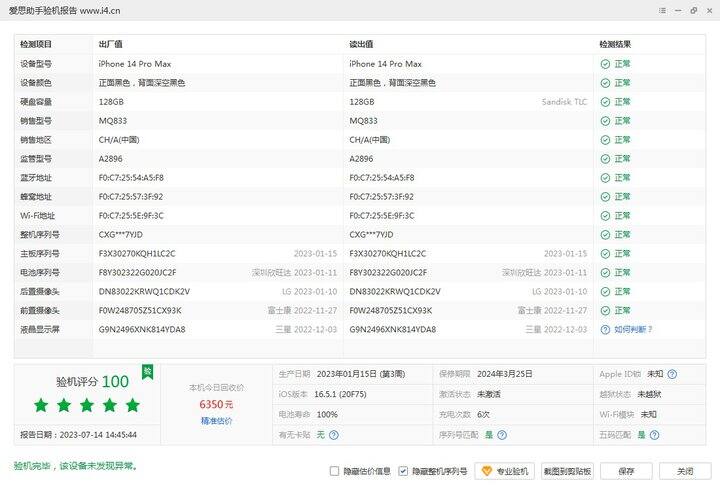Uncheck the 隐藏整机序列号 checkbox
Screen dimensions: 720x490
click(x=403, y=471)
